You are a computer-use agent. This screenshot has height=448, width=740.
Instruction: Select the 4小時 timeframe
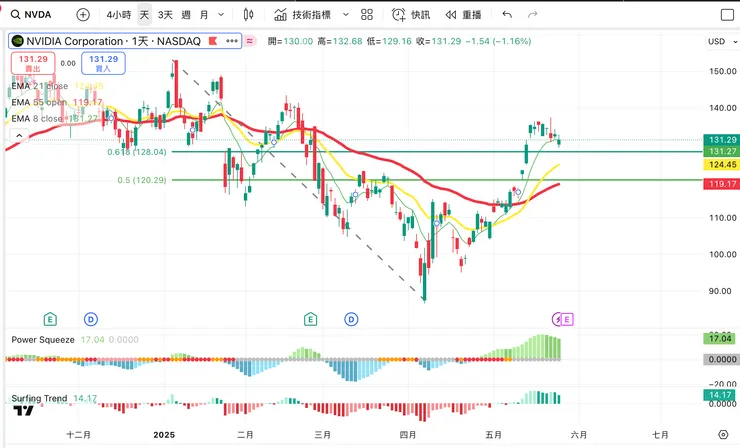118,15
